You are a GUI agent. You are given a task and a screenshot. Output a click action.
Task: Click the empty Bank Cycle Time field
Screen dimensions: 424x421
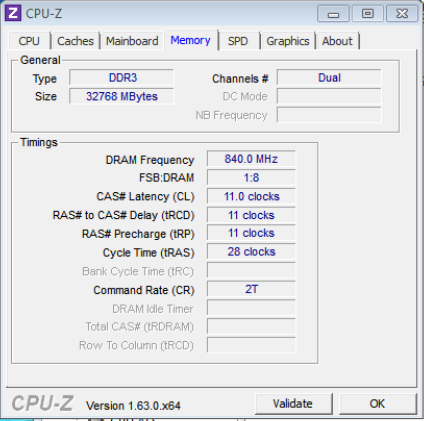(x=251, y=270)
